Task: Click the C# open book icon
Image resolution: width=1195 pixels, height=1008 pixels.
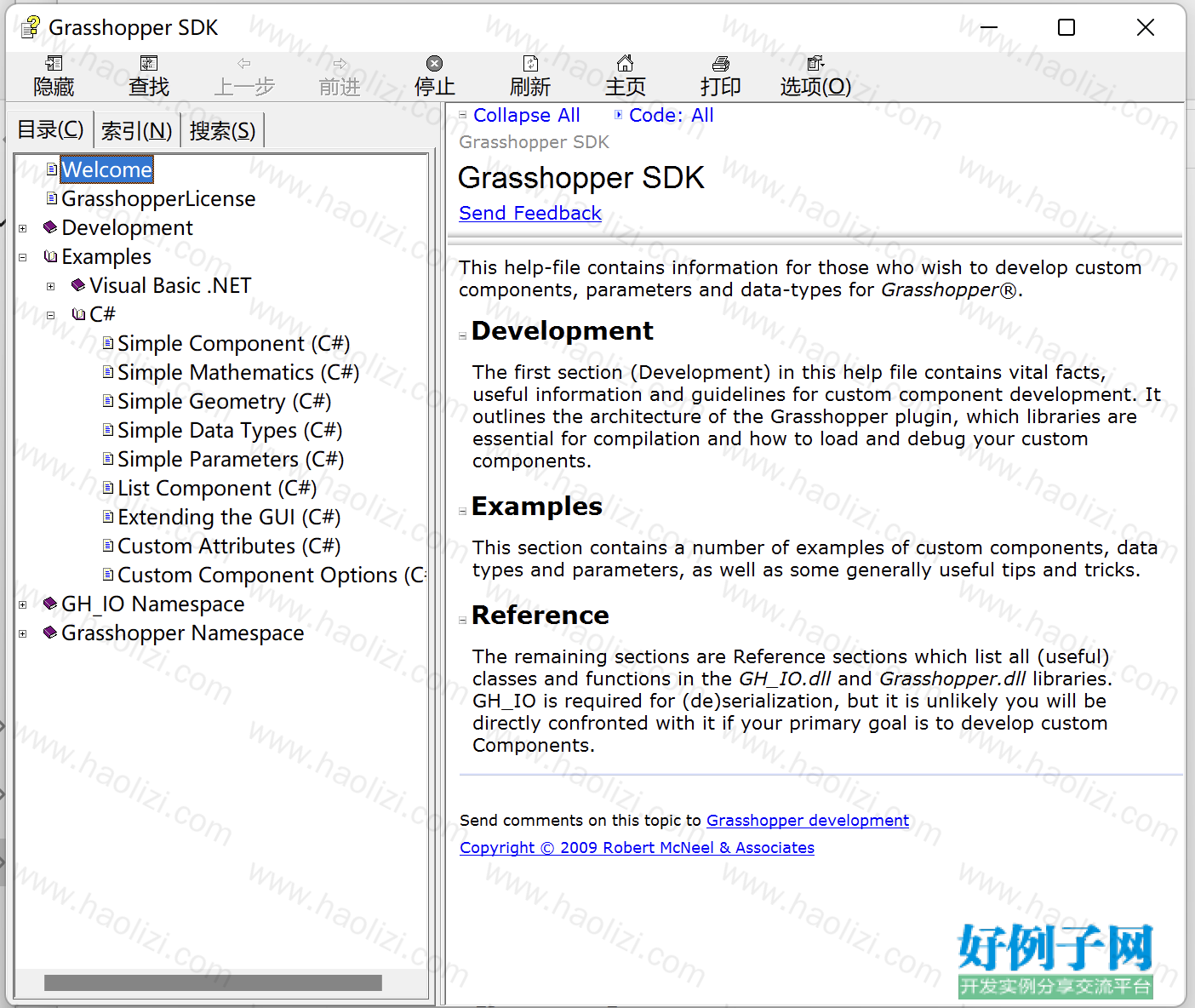Action: (x=78, y=314)
